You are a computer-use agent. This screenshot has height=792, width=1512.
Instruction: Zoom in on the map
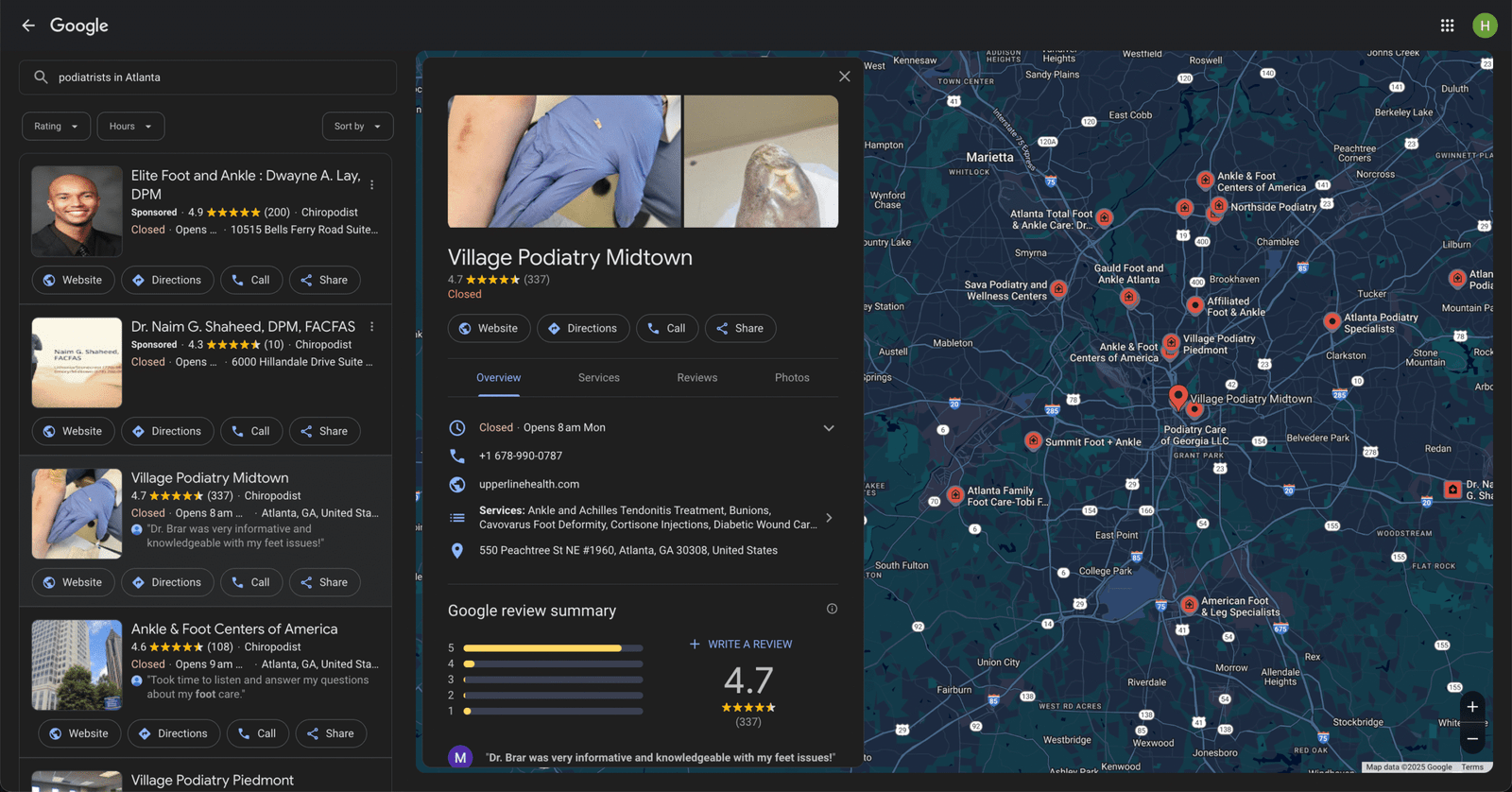click(1472, 707)
